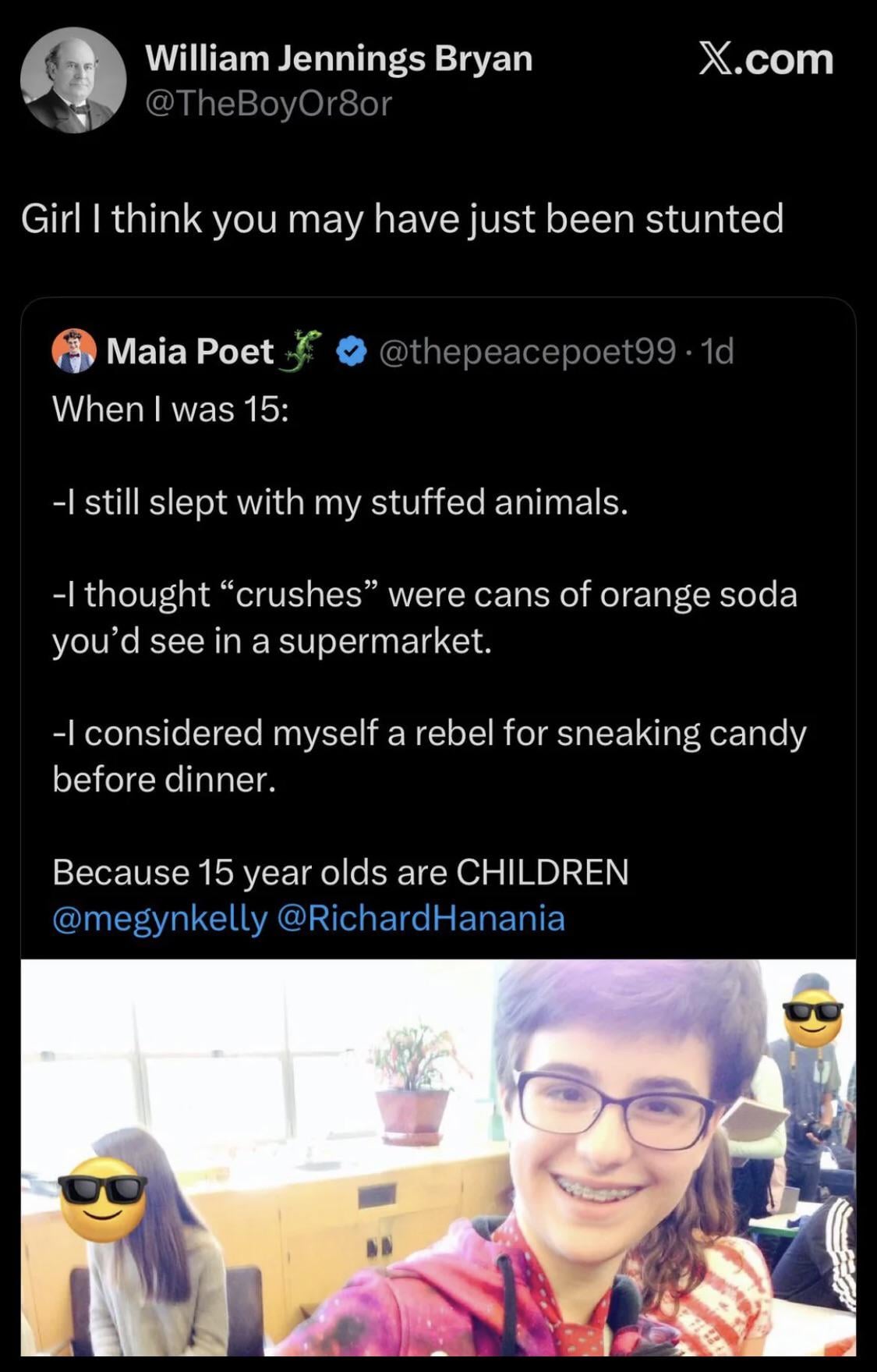Click the "When I was 15:" line
Viewport: 877px width, 1372px height.
[170, 409]
